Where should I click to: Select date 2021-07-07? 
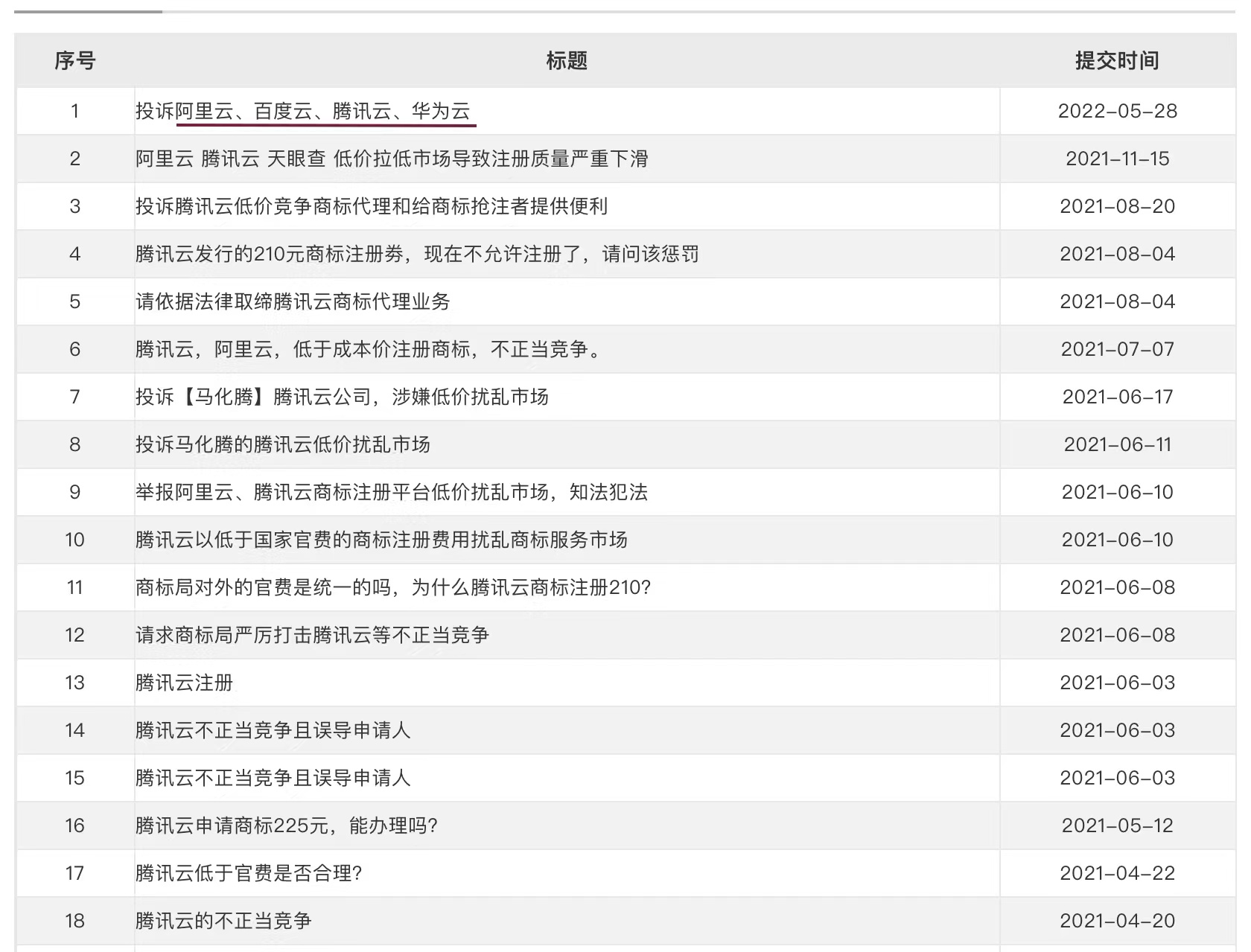[1118, 349]
